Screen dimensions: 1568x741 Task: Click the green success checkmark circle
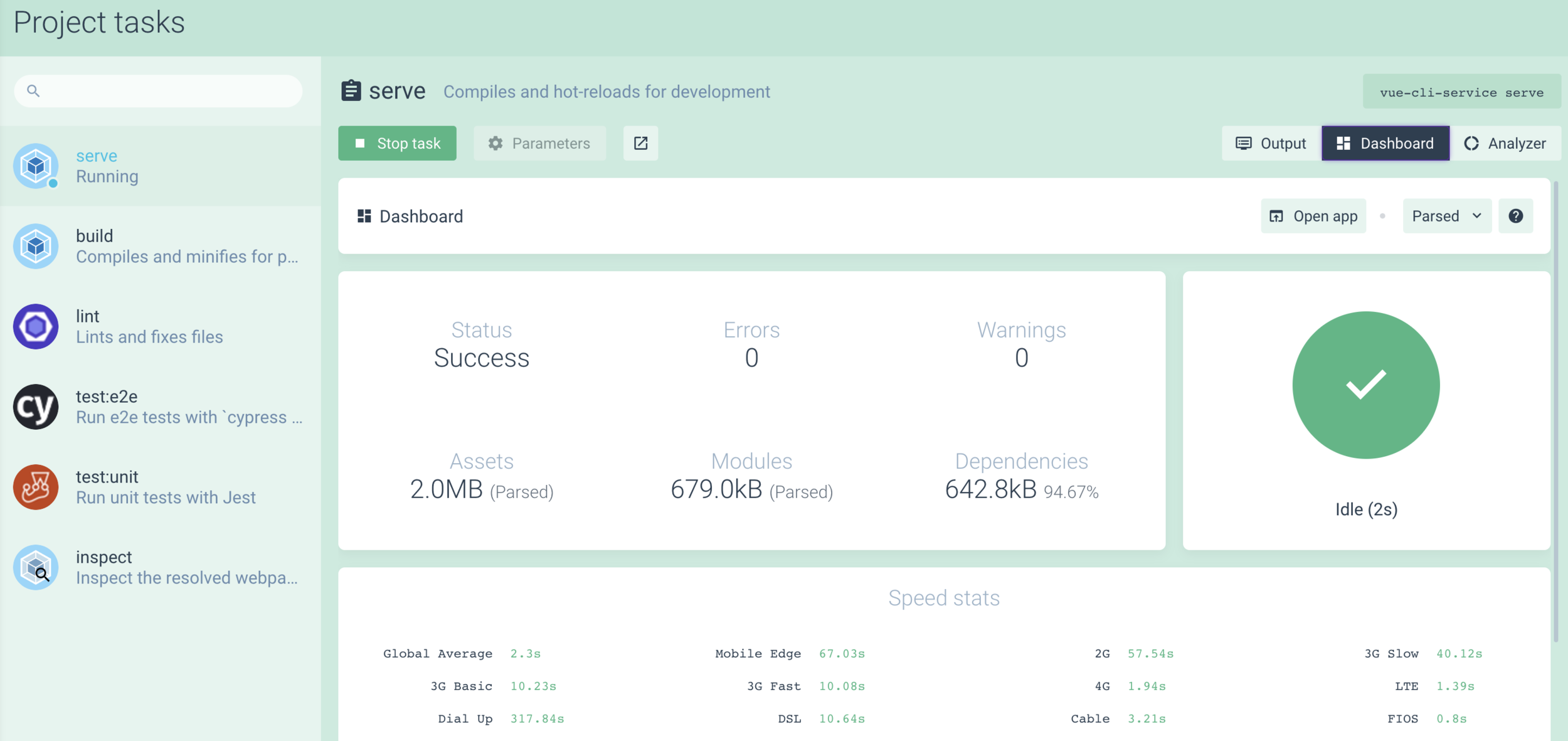pyautogui.click(x=1365, y=385)
